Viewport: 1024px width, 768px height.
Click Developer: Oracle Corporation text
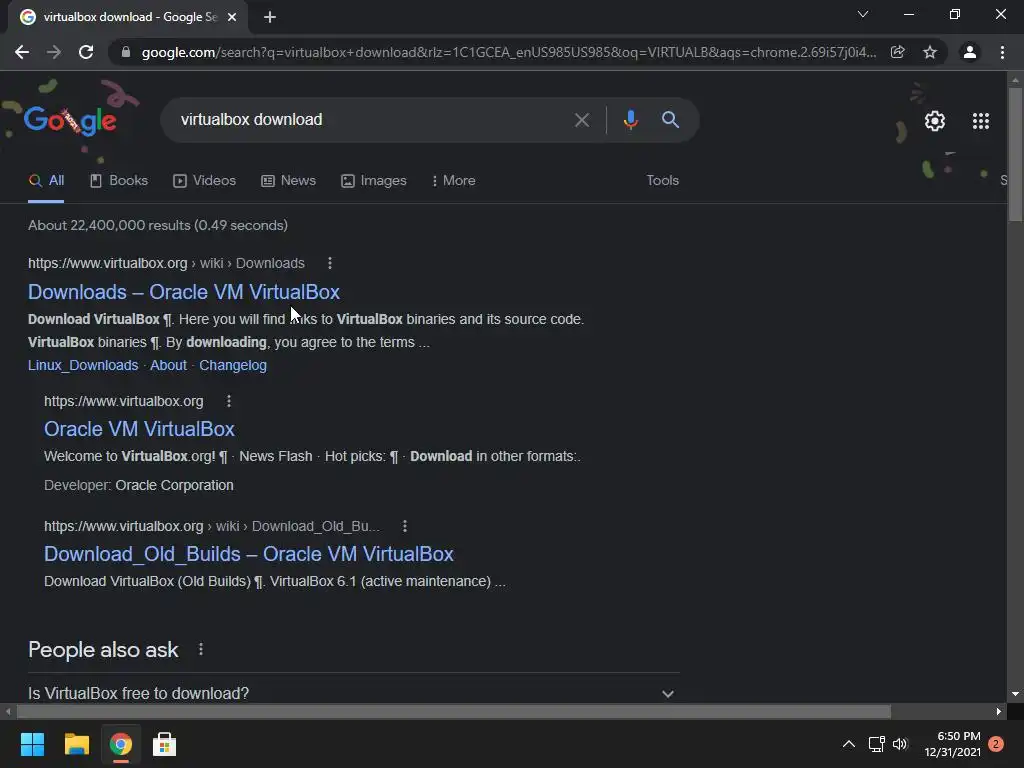tap(138, 485)
